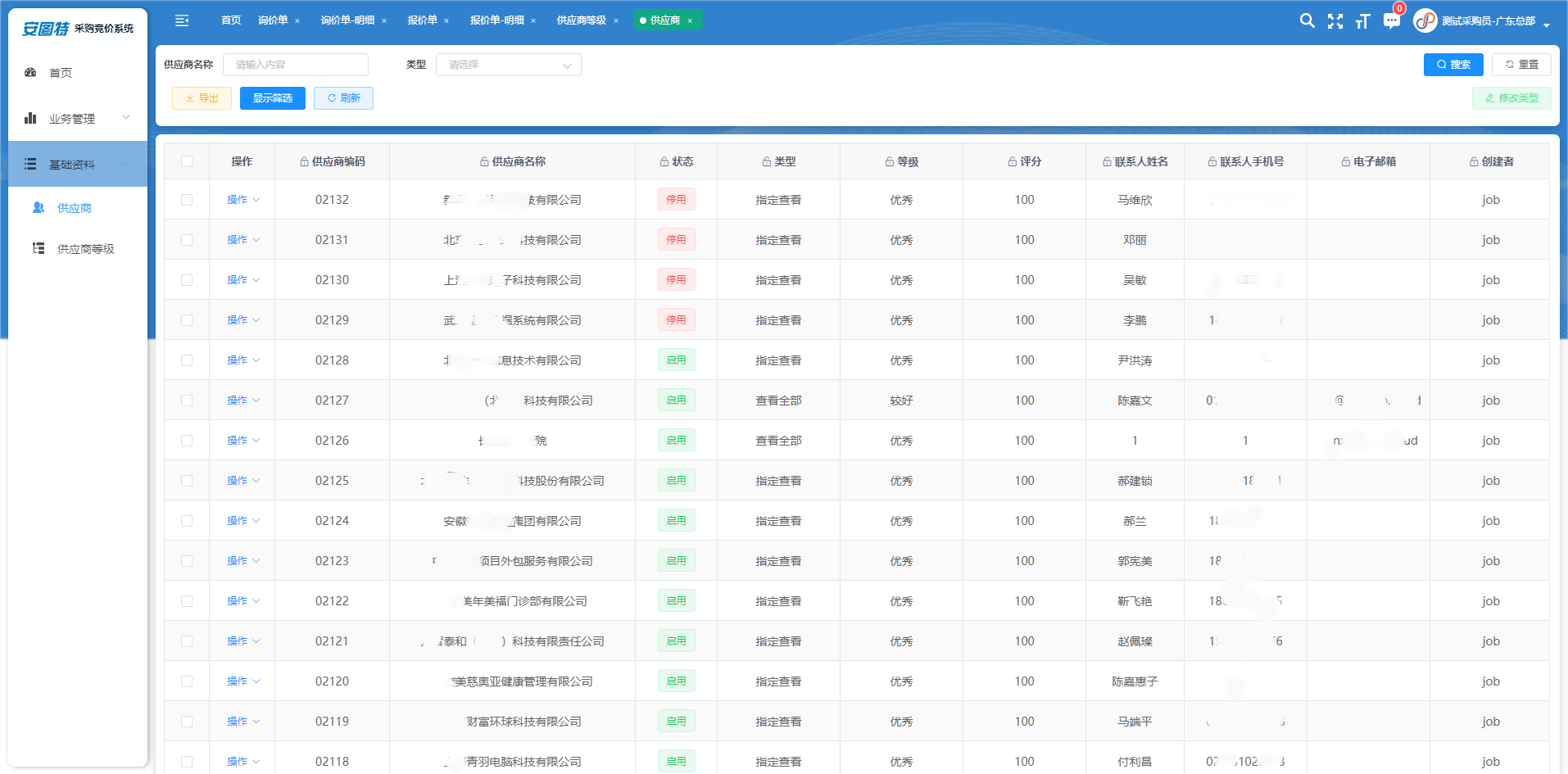1568x774 pixels.
Task: Open the 类型 type dropdown
Action: [508, 65]
